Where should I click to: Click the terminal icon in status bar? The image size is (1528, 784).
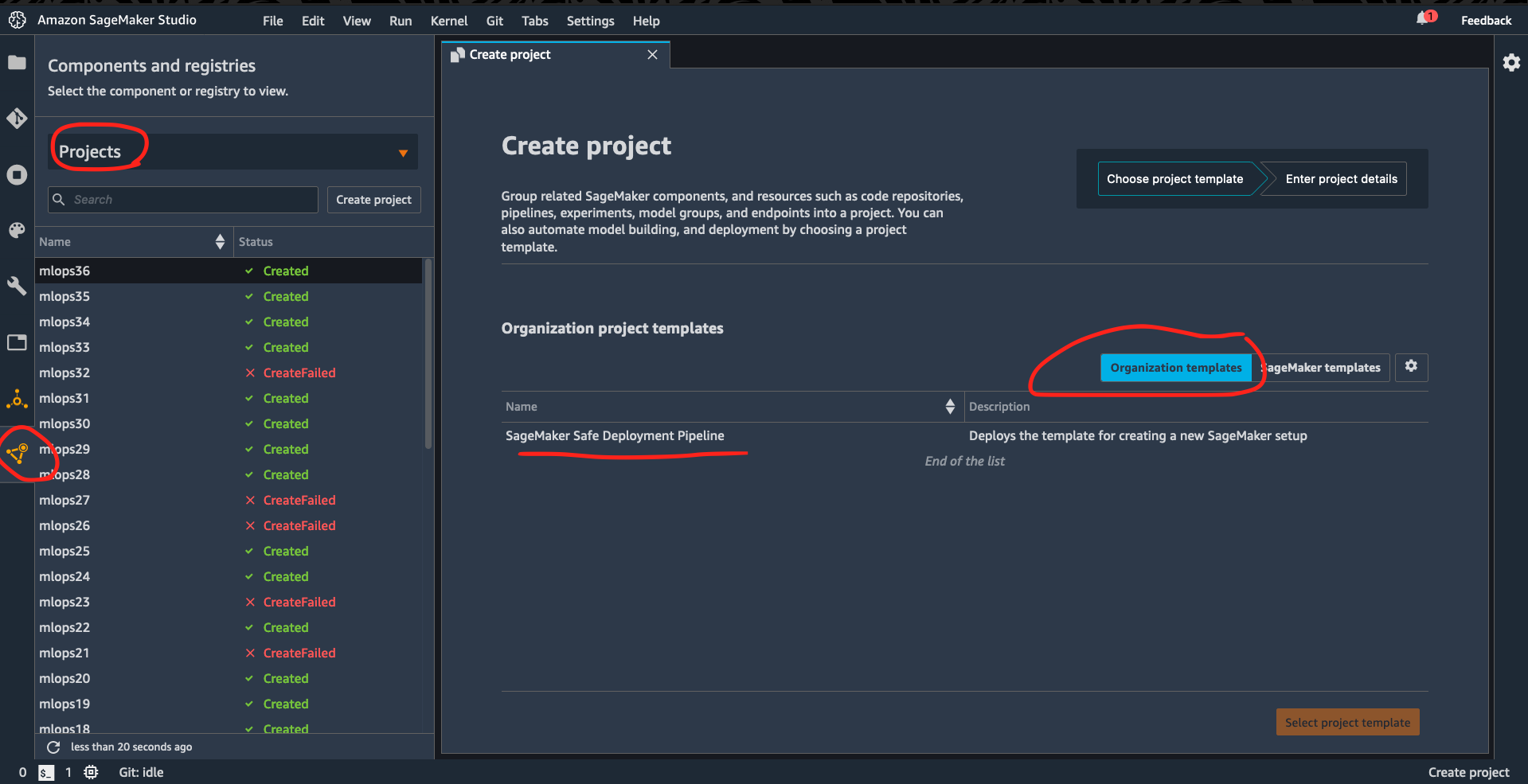(x=46, y=772)
